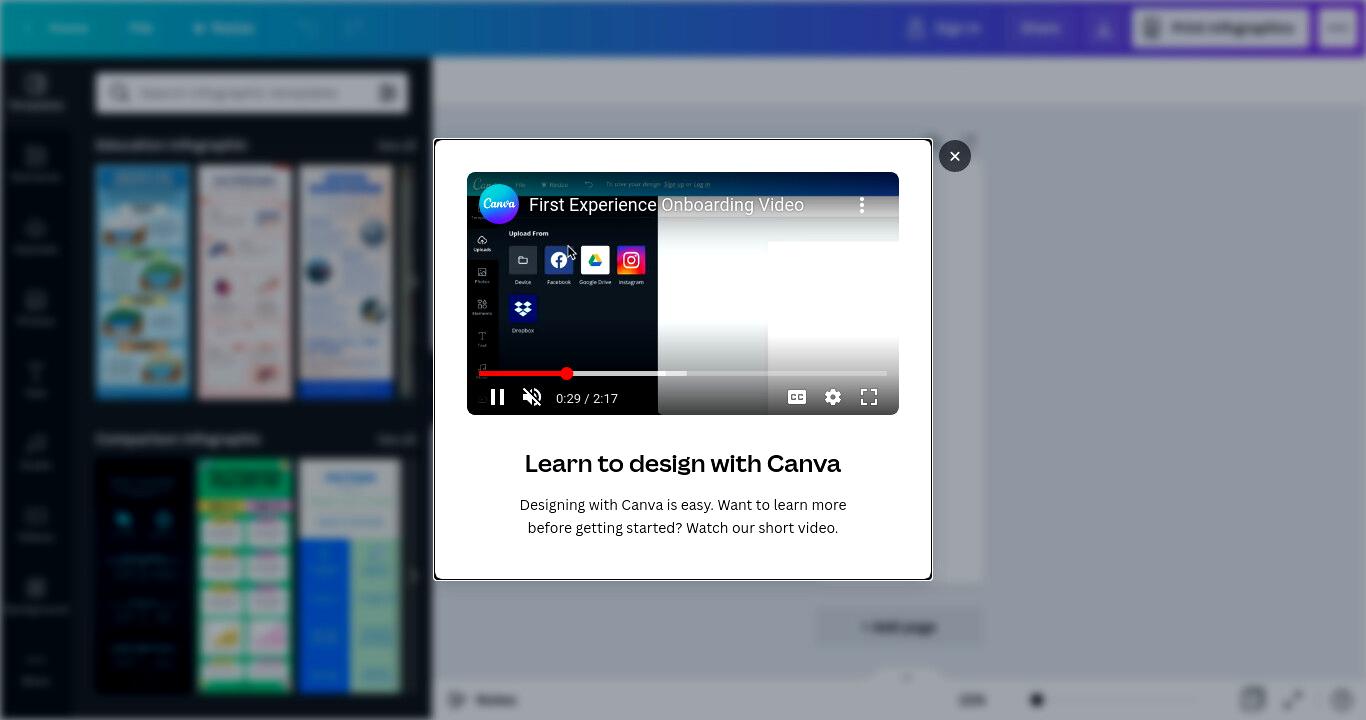Open the help icon in bottom right corner

click(x=1342, y=699)
